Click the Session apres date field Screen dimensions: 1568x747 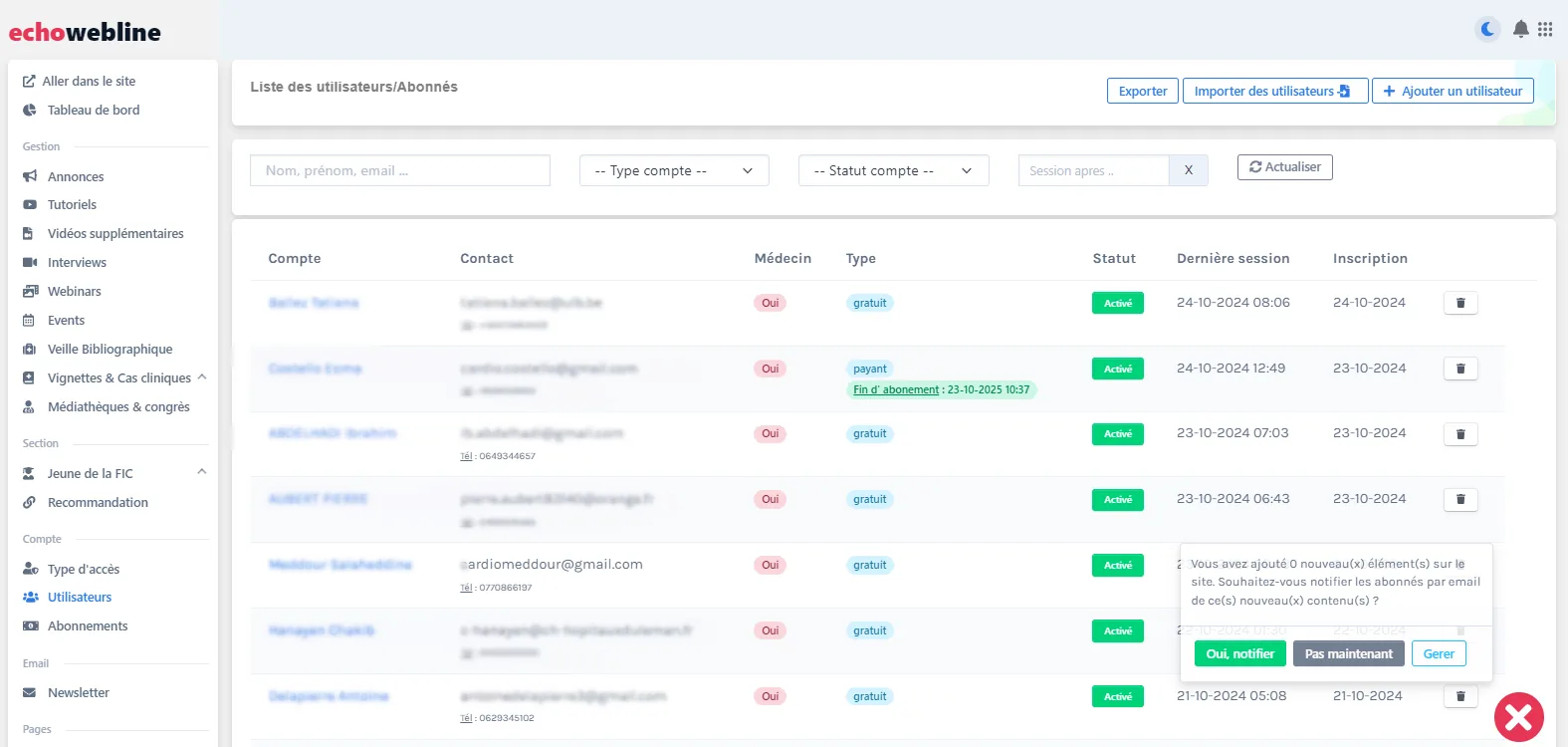coord(1093,170)
